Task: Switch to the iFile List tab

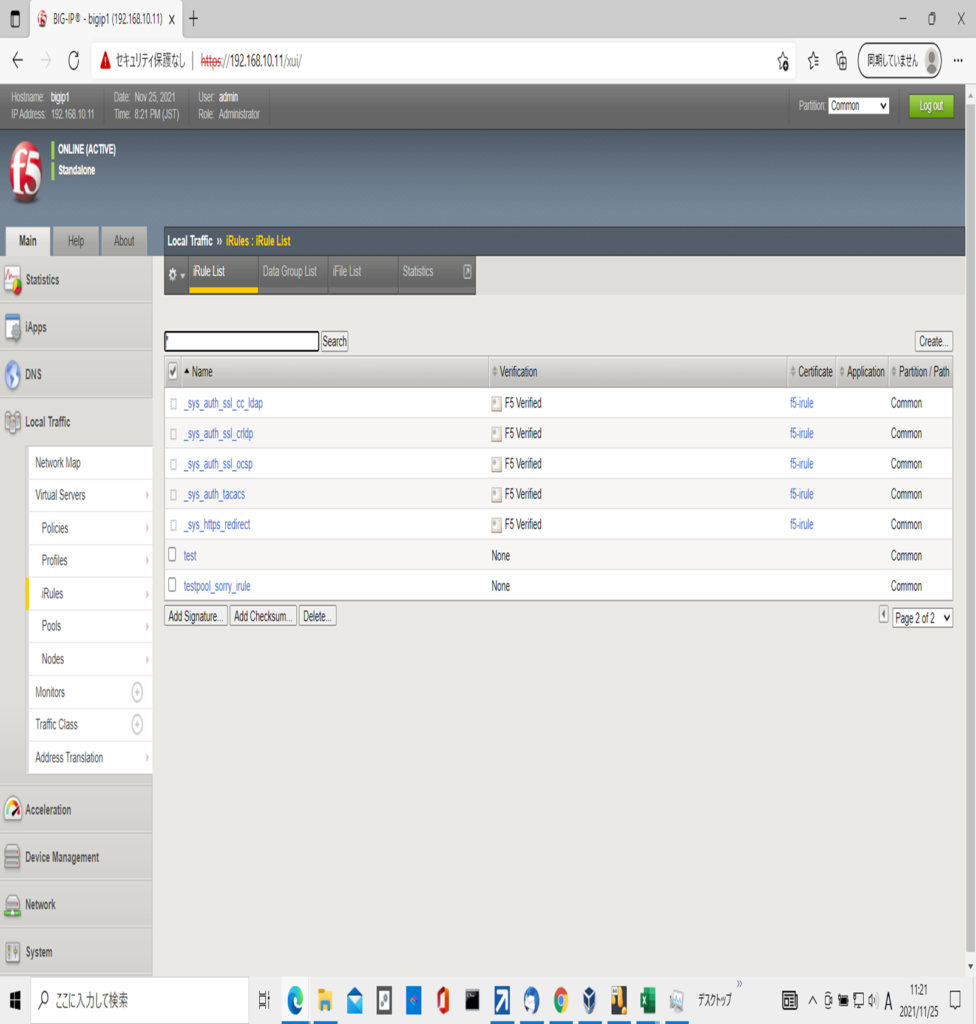Action: [x=347, y=271]
